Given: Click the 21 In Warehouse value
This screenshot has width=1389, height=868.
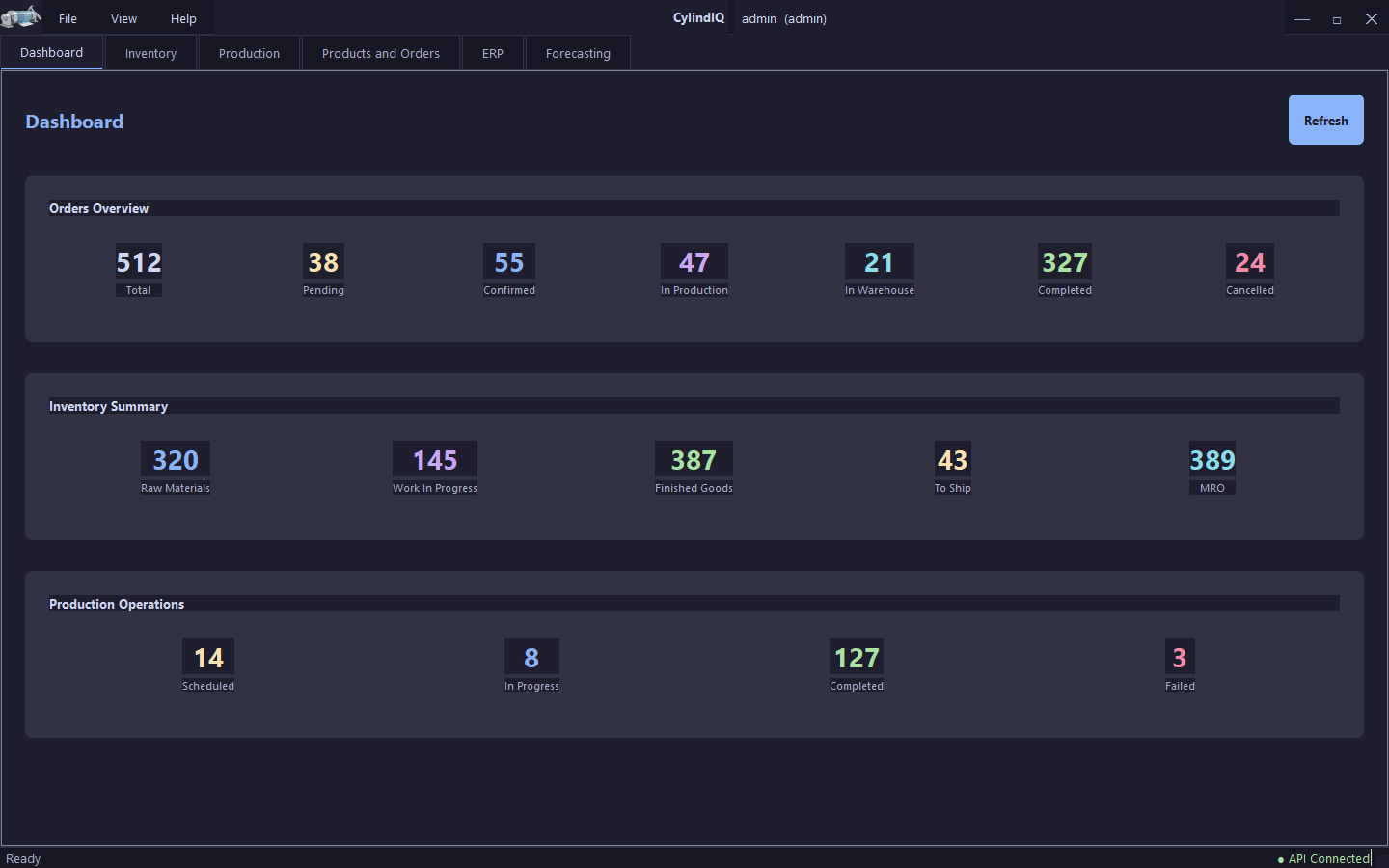Looking at the screenshot, I should (x=880, y=262).
